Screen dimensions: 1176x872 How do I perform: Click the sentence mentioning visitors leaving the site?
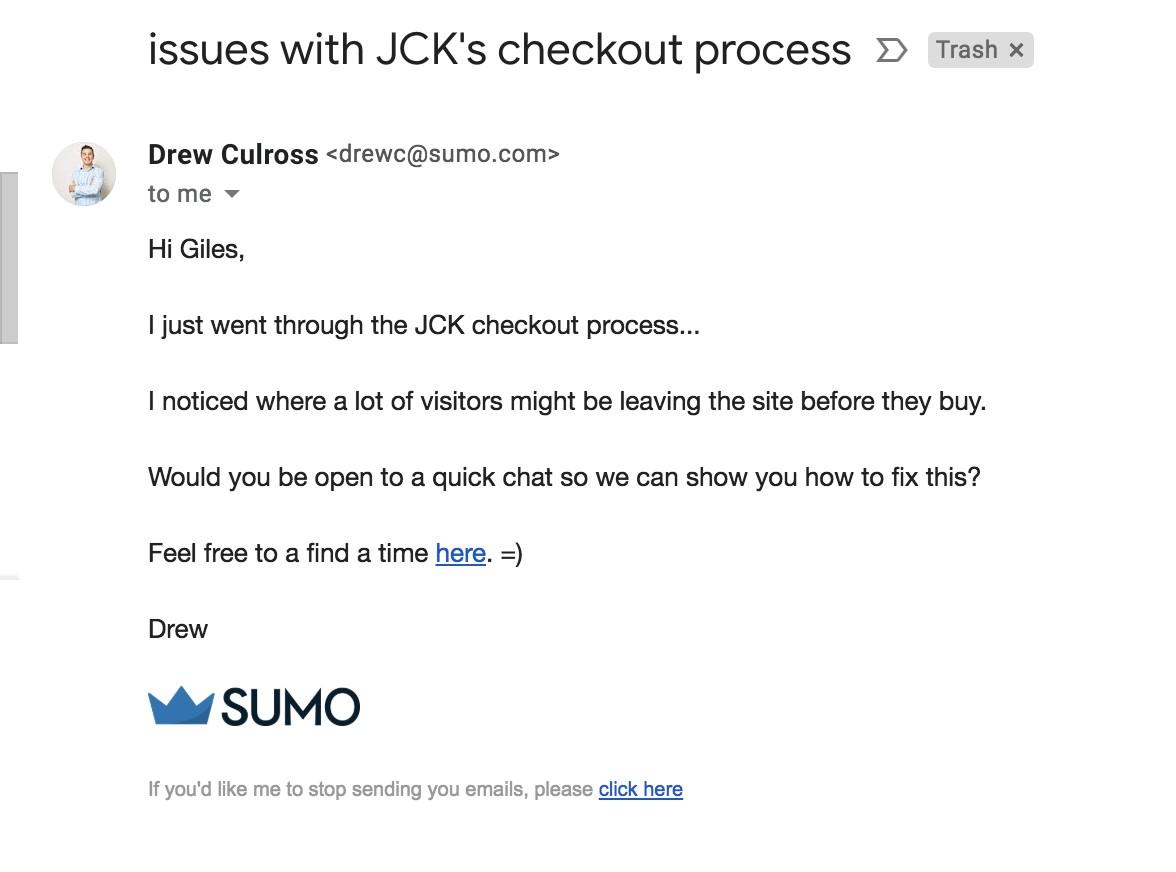(x=567, y=401)
